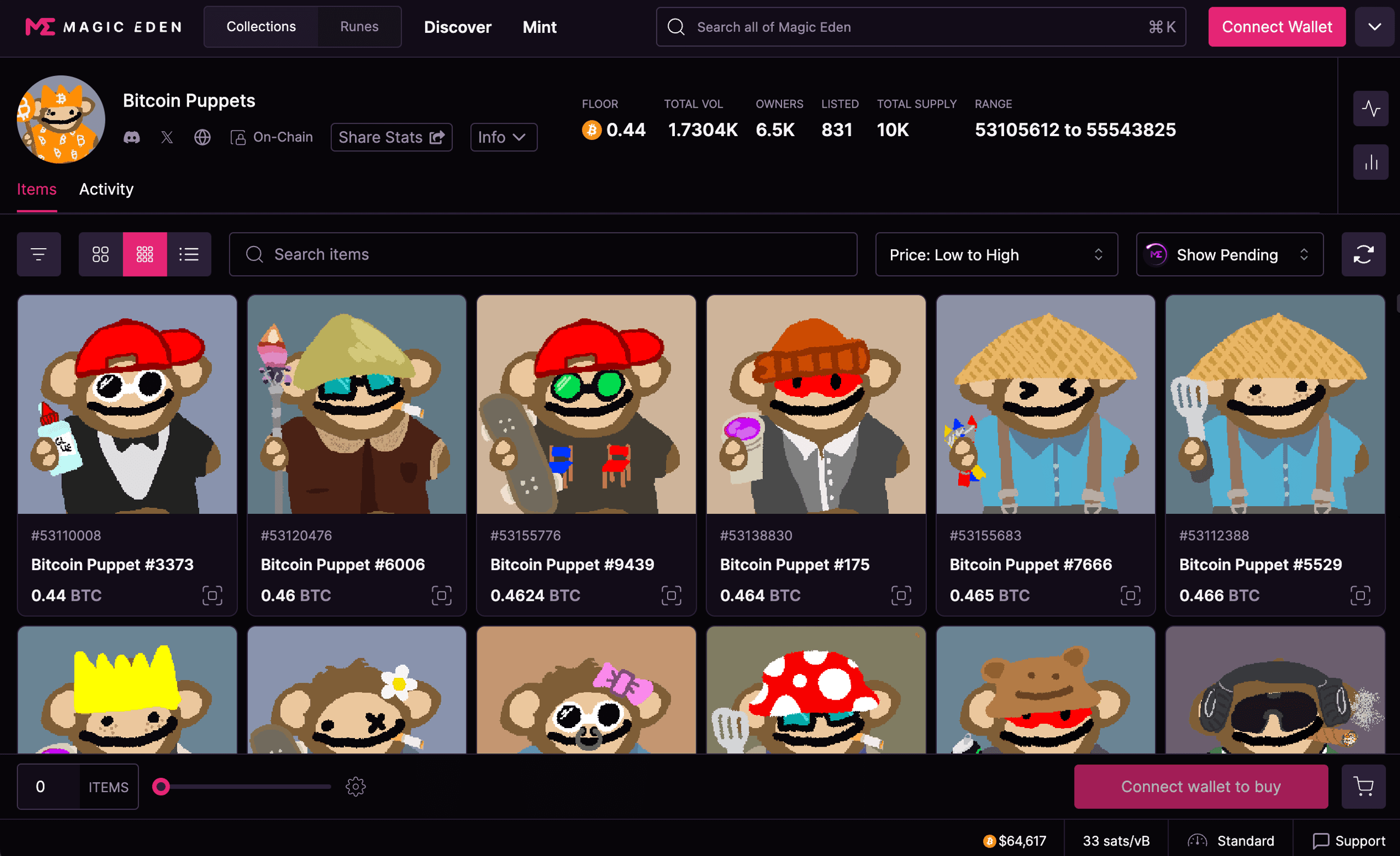This screenshot has width=1400, height=856.
Task: Refresh the item listings
Action: click(x=1363, y=255)
